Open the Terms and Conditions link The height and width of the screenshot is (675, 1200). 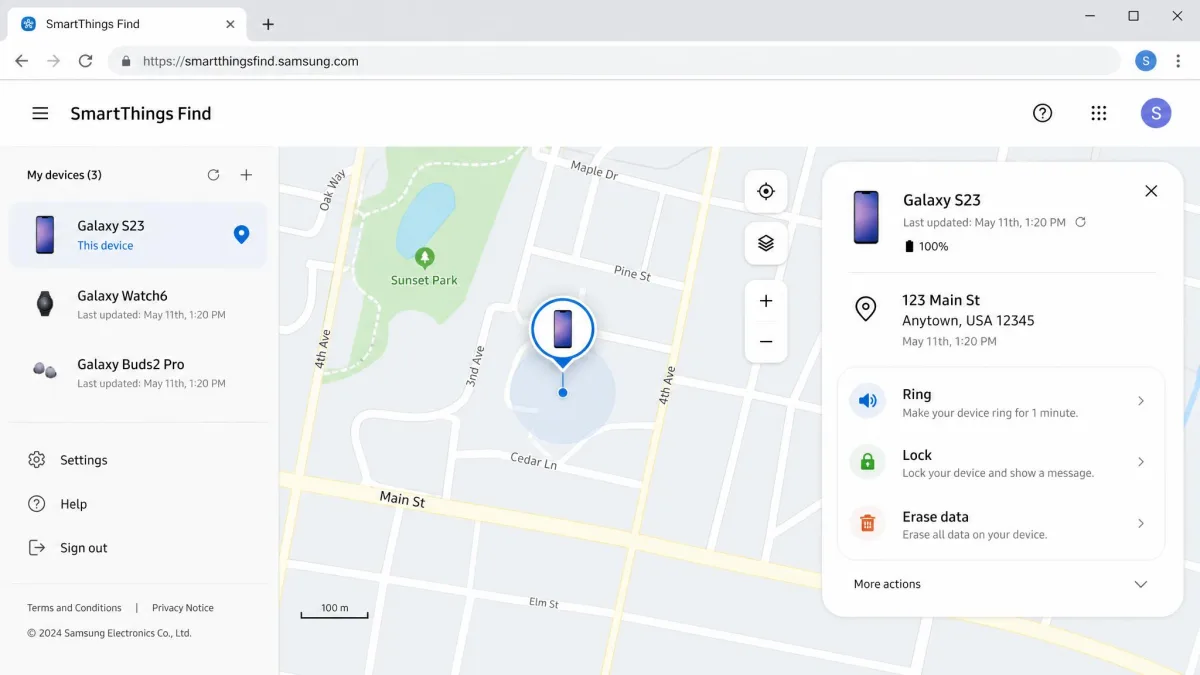(74, 608)
